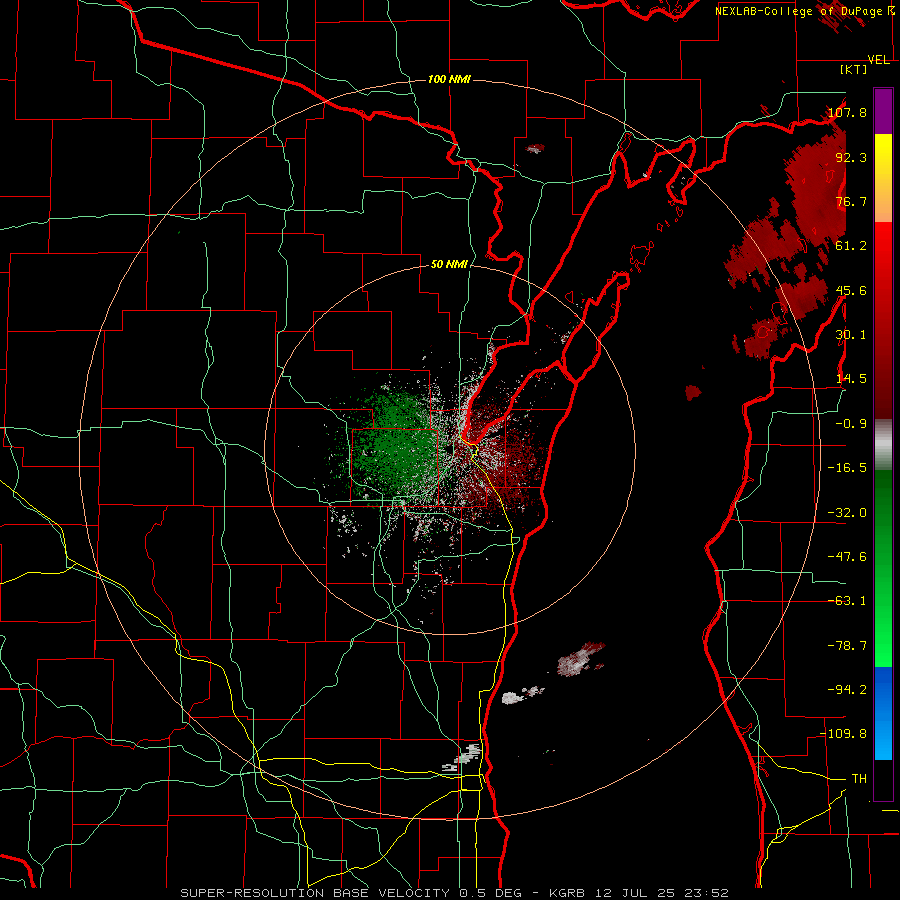Click the 100 NMI range ring label
Screen dimensions: 900x900
(449, 79)
